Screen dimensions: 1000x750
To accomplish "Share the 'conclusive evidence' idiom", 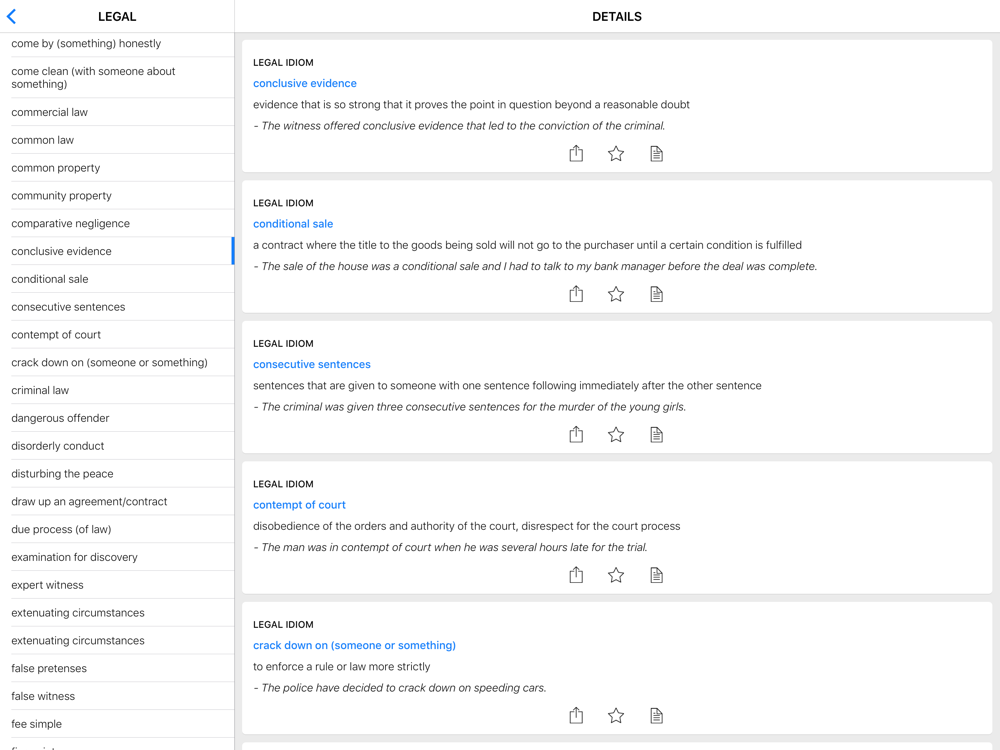I will point(576,153).
